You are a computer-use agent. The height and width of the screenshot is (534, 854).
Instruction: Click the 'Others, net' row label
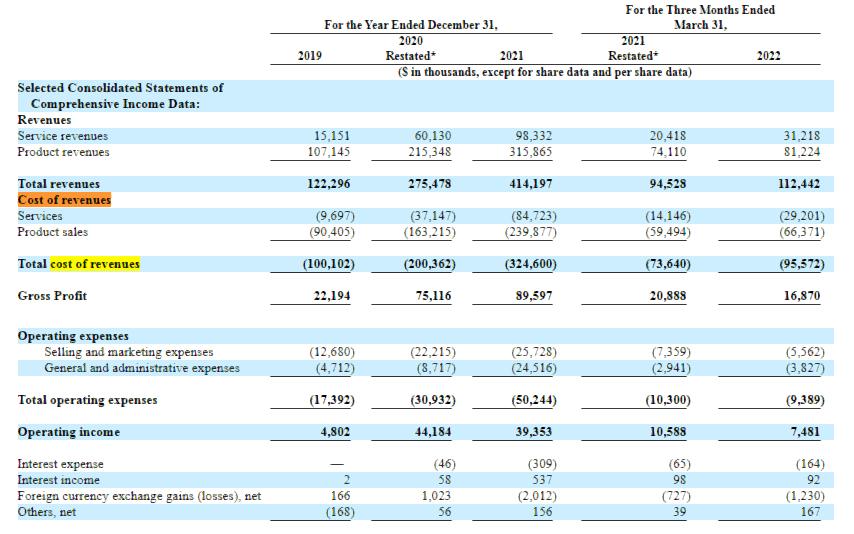click(47, 512)
